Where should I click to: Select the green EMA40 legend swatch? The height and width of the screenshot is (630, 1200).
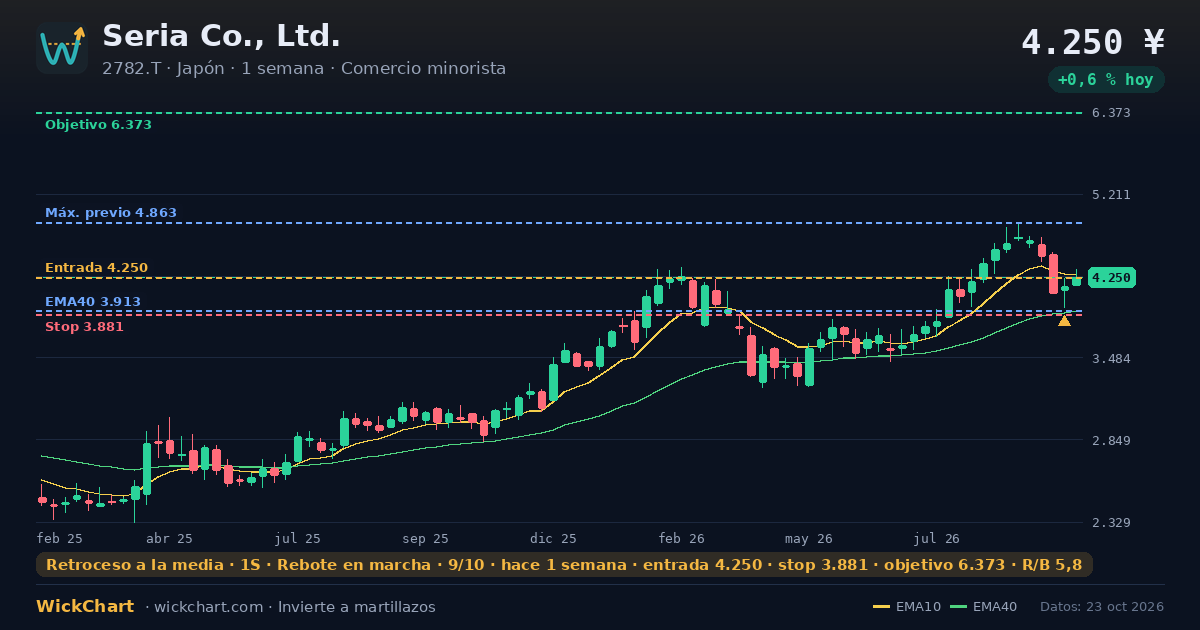click(958, 607)
